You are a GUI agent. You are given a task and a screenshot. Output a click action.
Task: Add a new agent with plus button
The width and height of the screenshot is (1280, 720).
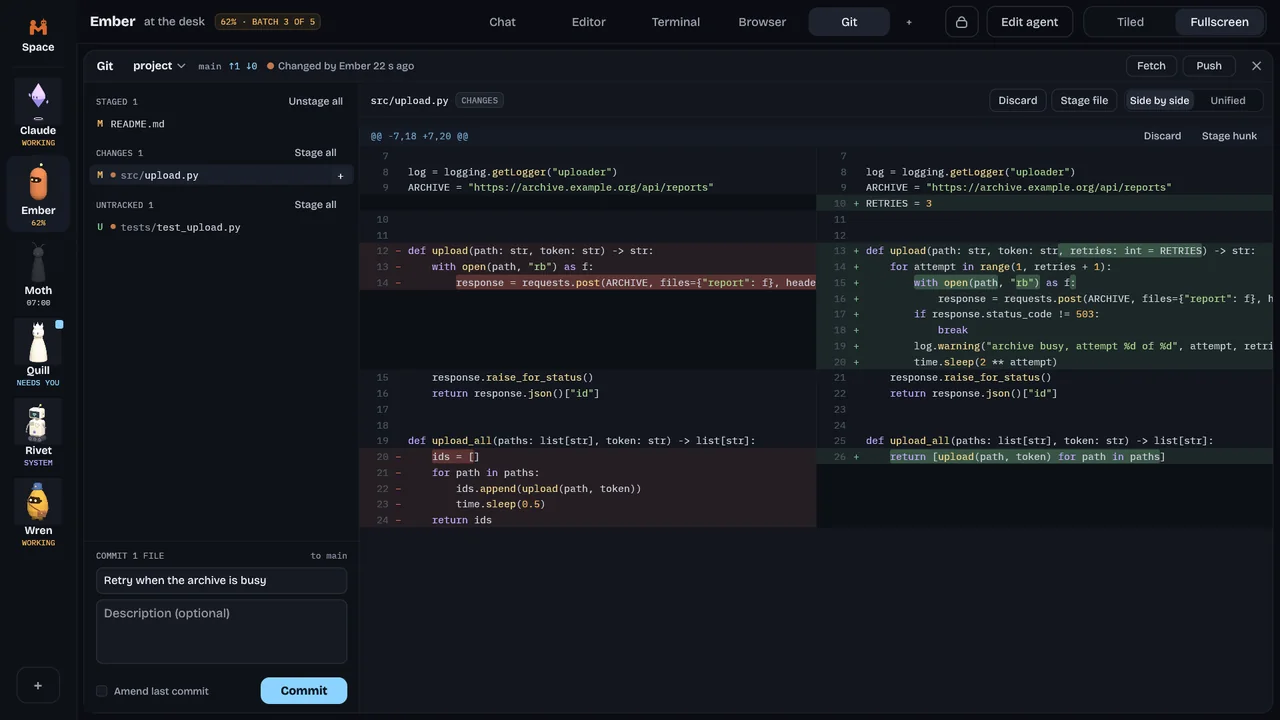coord(38,685)
